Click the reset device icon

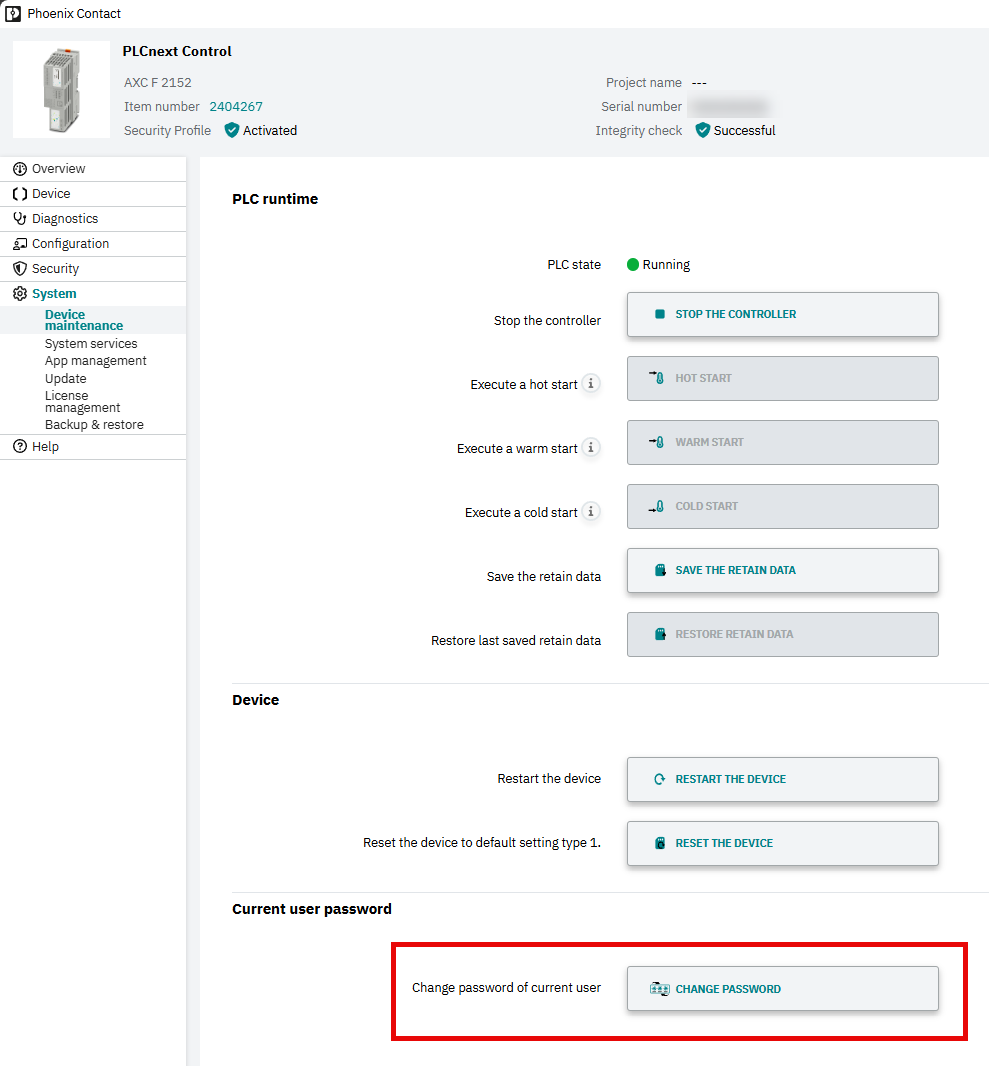pyautogui.click(x=659, y=843)
